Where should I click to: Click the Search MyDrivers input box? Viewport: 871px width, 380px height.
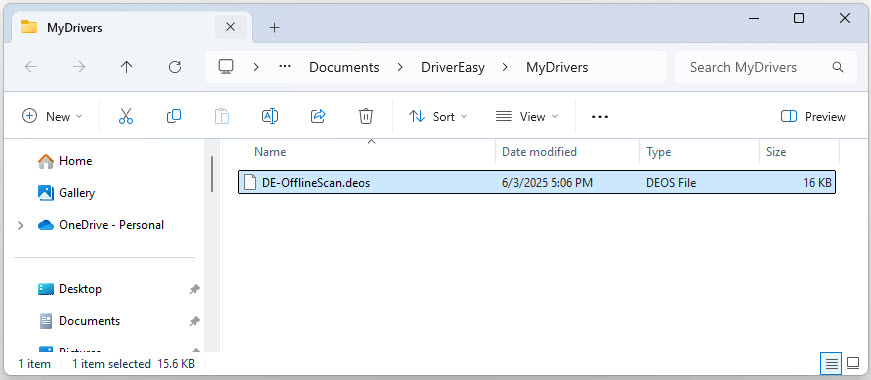[766, 67]
